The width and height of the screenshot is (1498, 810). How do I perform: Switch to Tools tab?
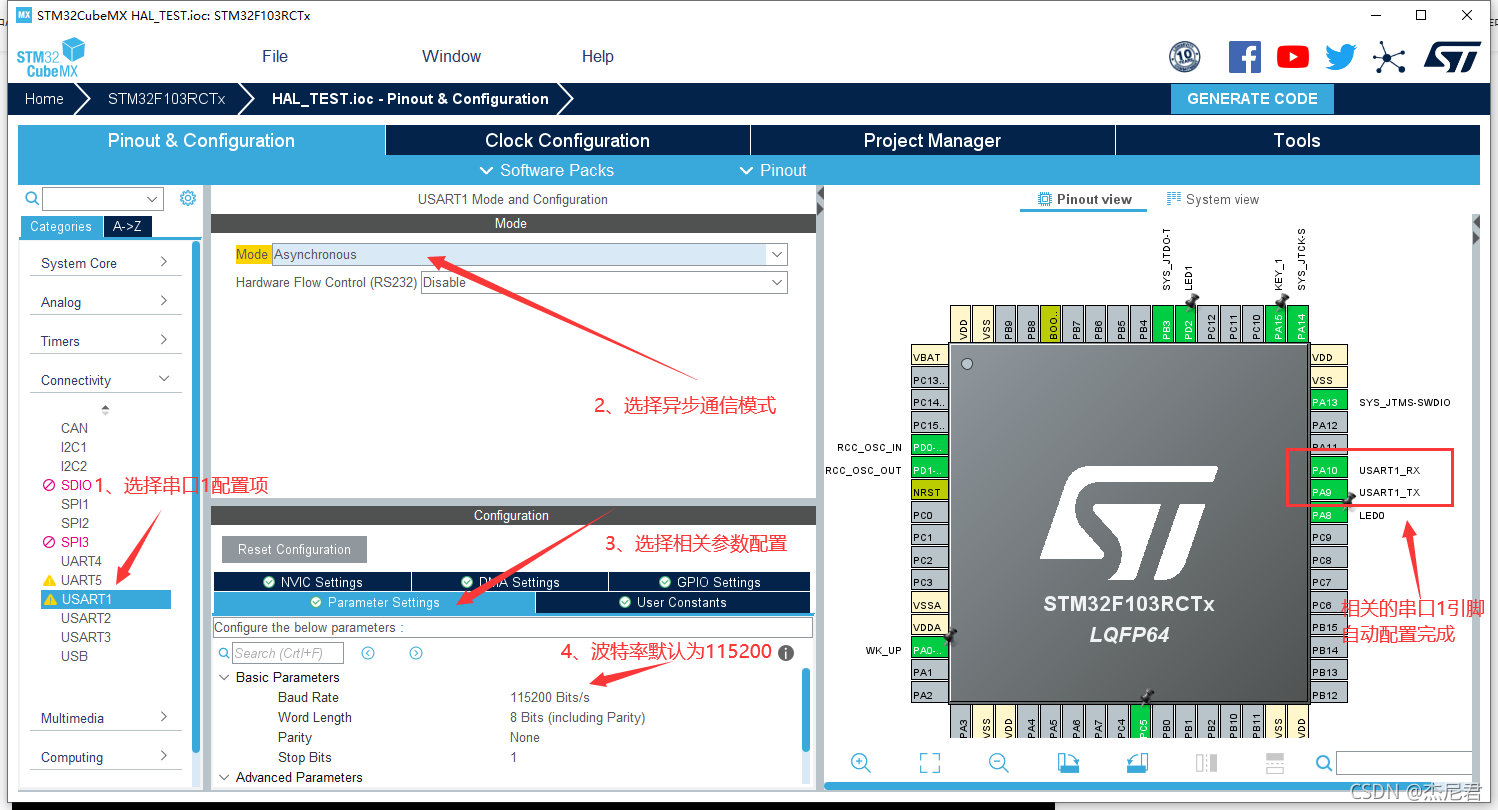tap(1297, 140)
